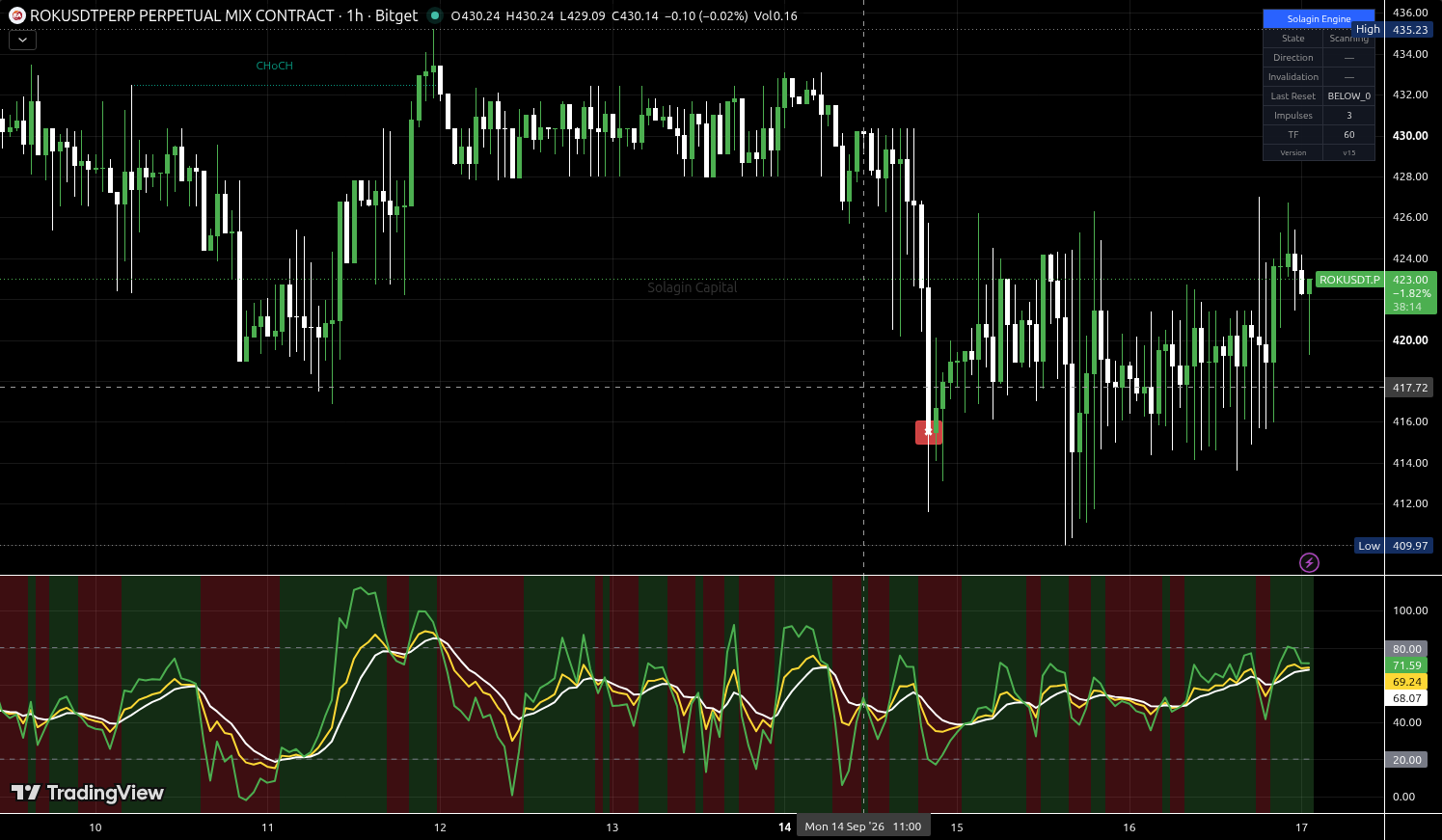Click the Vol0.16 volume readout
The width and height of the screenshot is (1442, 840).
pyautogui.click(x=775, y=15)
